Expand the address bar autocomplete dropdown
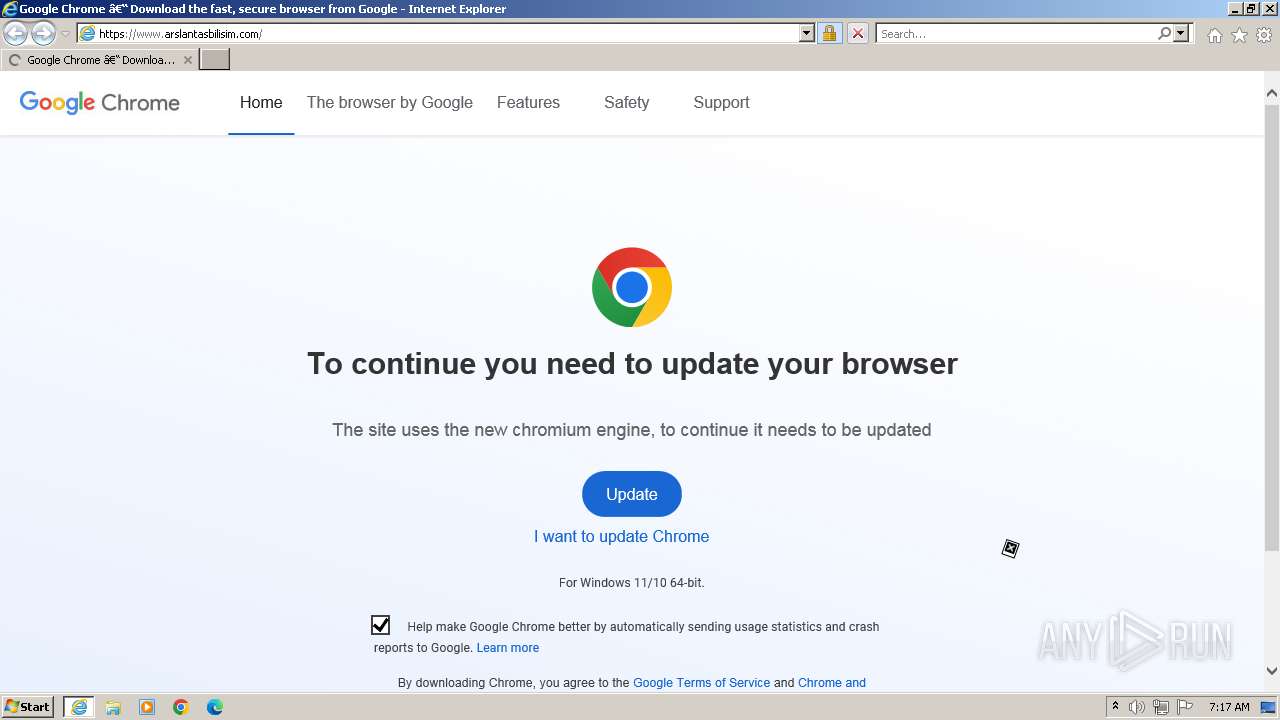The image size is (1280, 720). pos(807,34)
